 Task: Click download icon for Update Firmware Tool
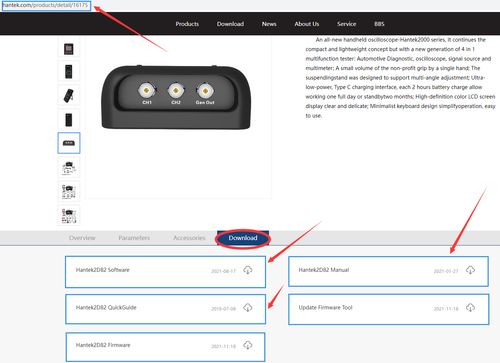coord(470,308)
